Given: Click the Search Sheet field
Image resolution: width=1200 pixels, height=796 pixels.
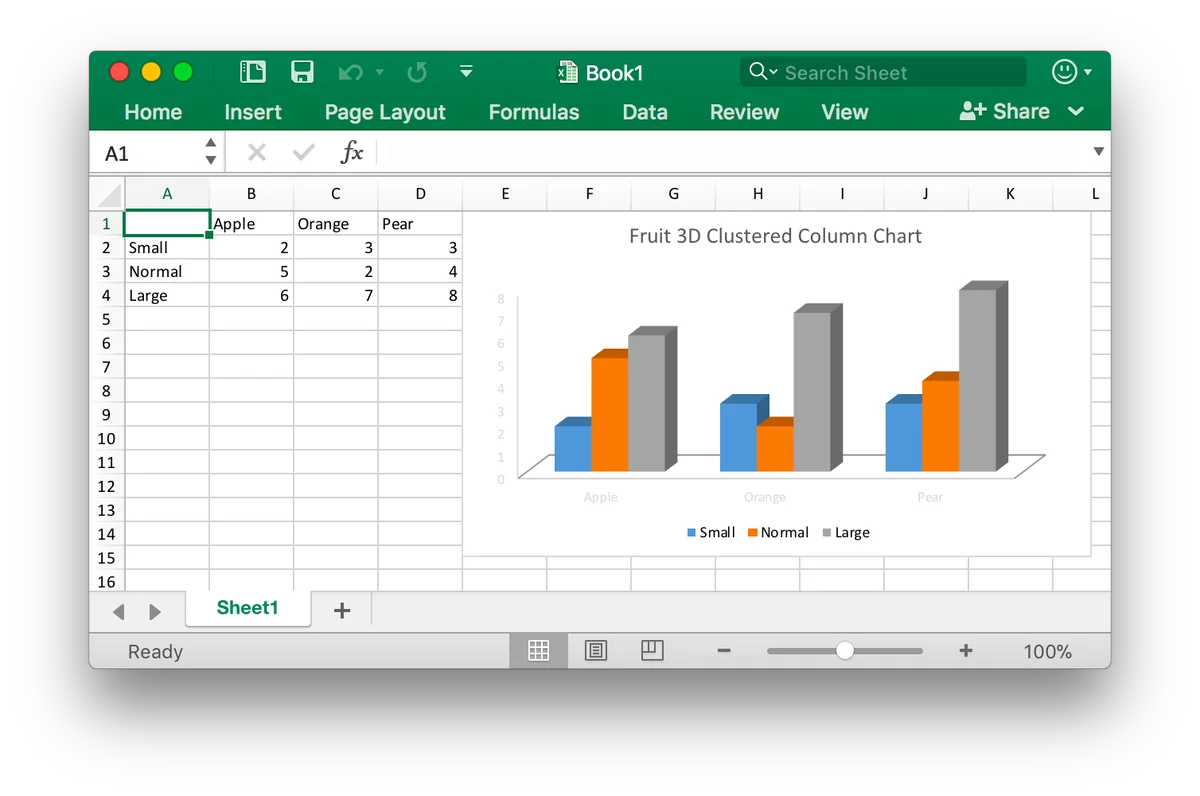Looking at the screenshot, I should pos(883,72).
